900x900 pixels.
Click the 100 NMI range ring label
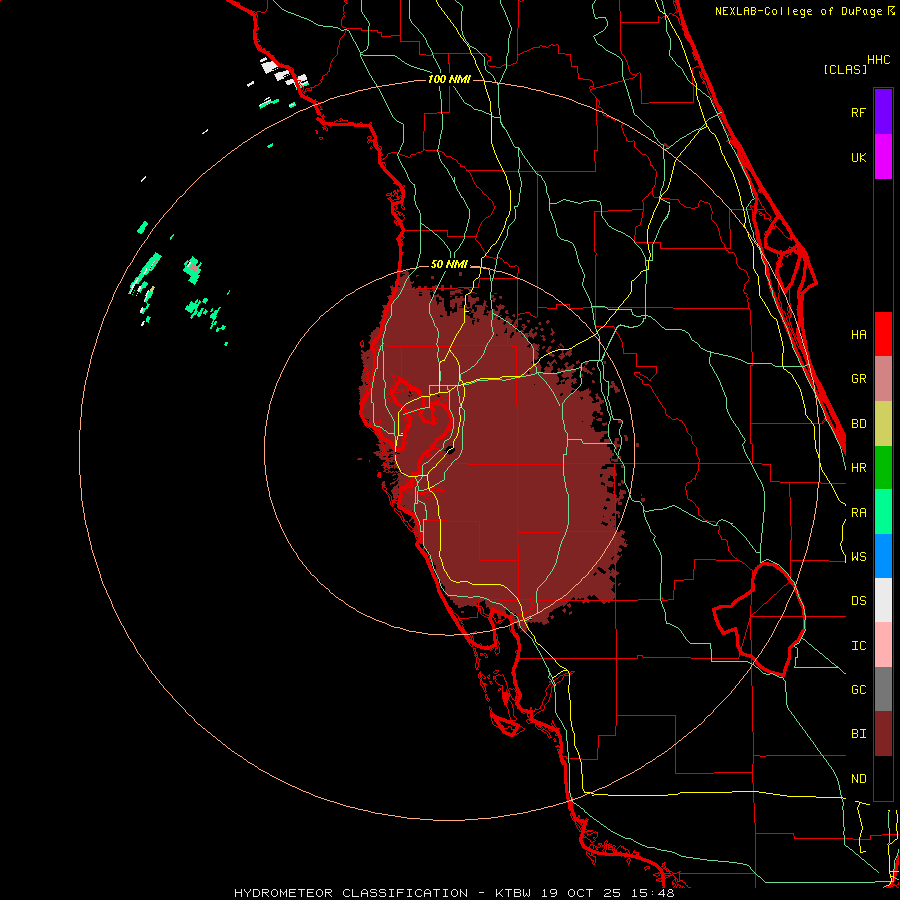(x=449, y=79)
